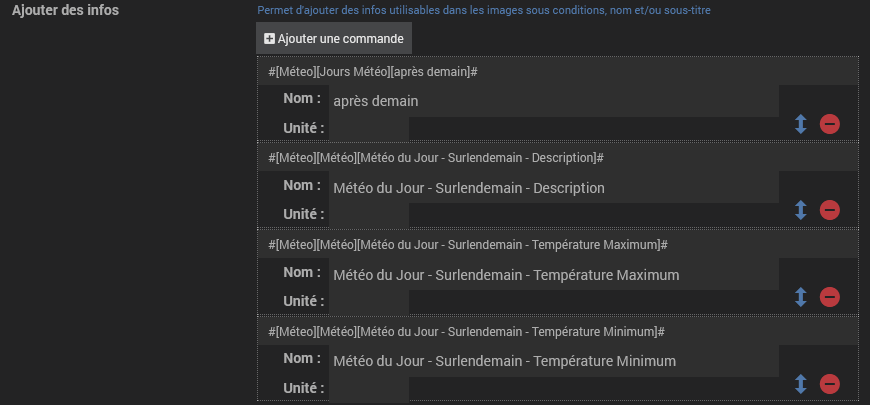The image size is (870, 405).
Task: Click the reorder arrow icon for the Température Maximum row
Action: pyautogui.click(x=800, y=297)
